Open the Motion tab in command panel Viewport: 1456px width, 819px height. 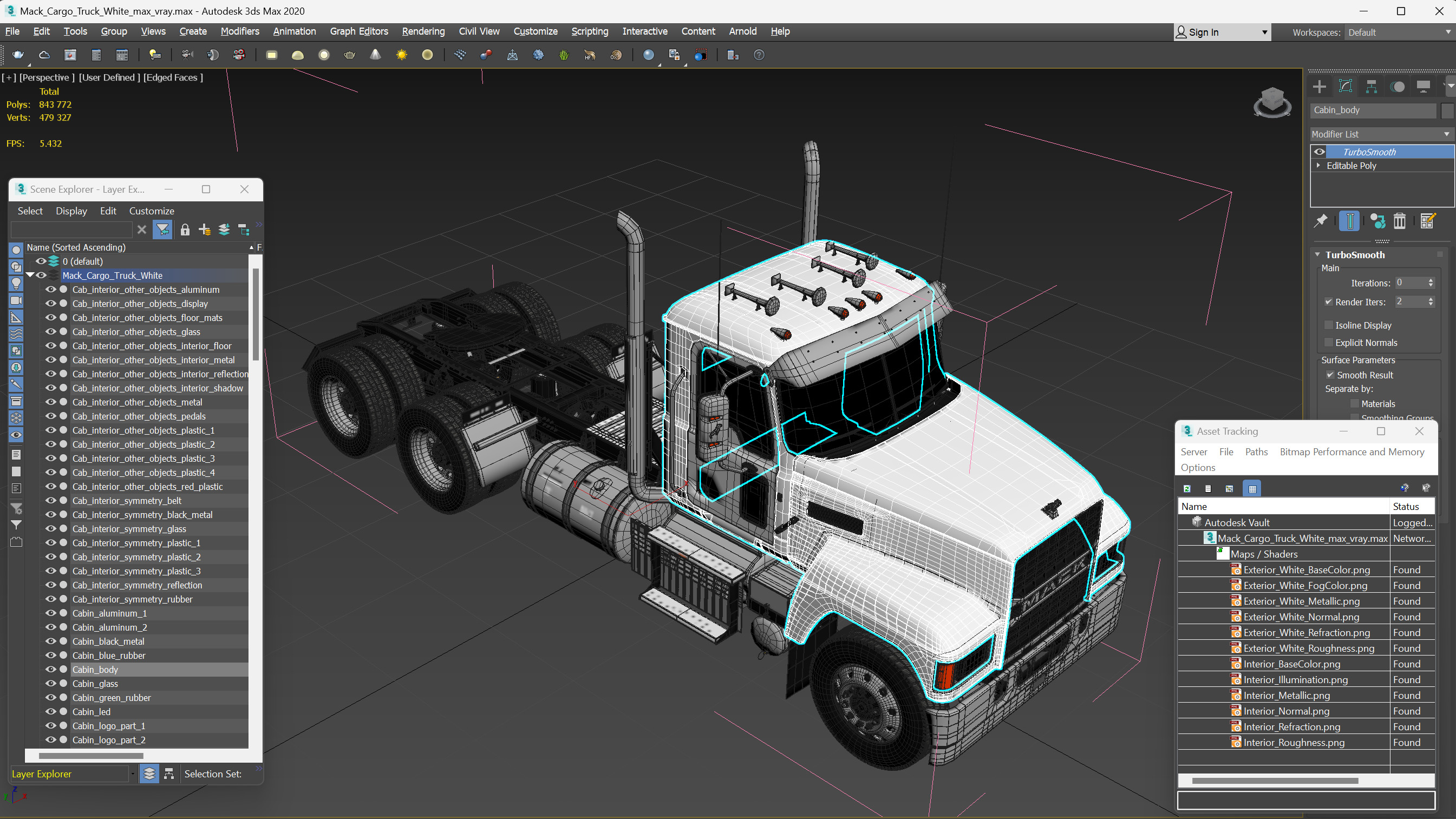point(1398,87)
